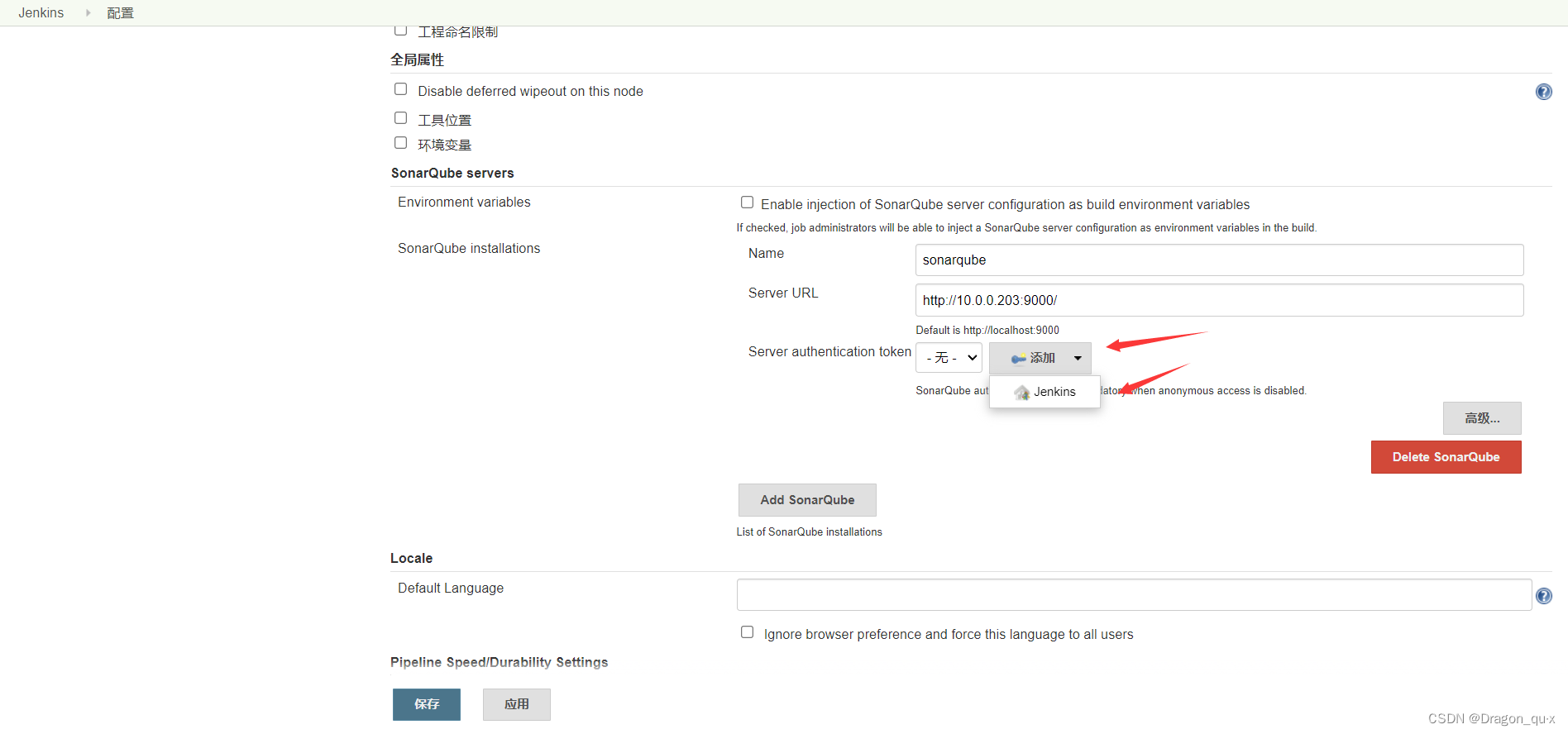Click the Server authentication token label
The height and width of the screenshot is (734, 1568).
(x=829, y=352)
